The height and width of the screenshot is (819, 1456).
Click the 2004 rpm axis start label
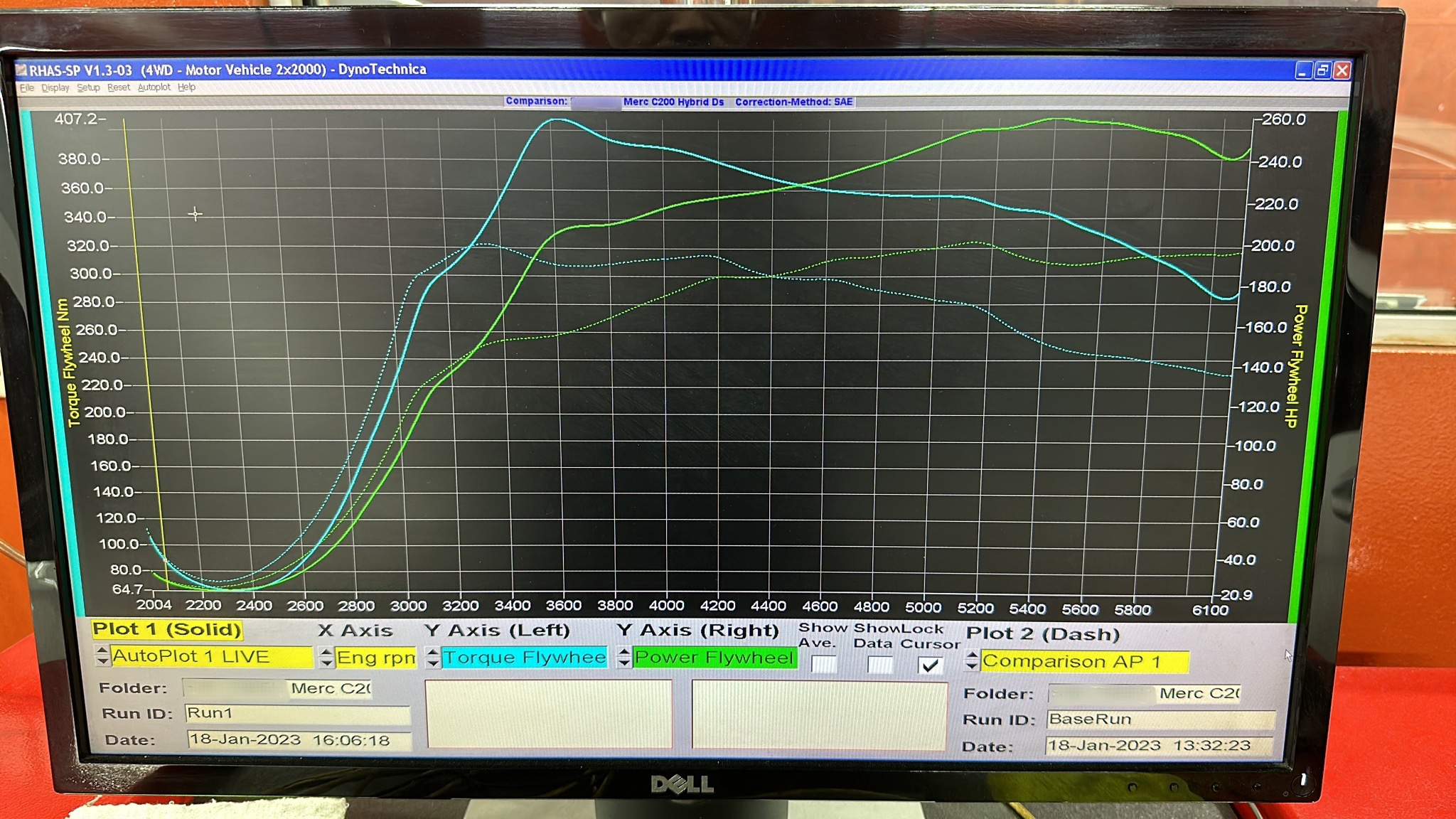coord(154,605)
